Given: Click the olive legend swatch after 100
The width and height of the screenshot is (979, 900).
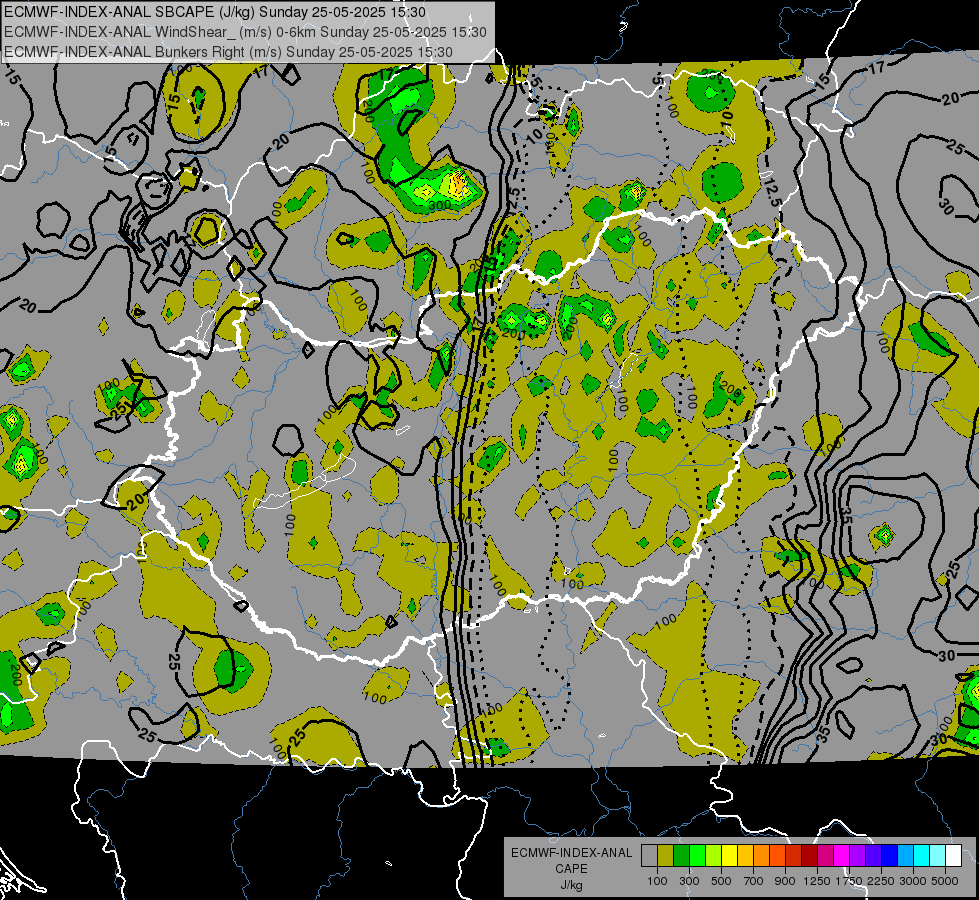Looking at the screenshot, I should pyautogui.click(x=666, y=856).
